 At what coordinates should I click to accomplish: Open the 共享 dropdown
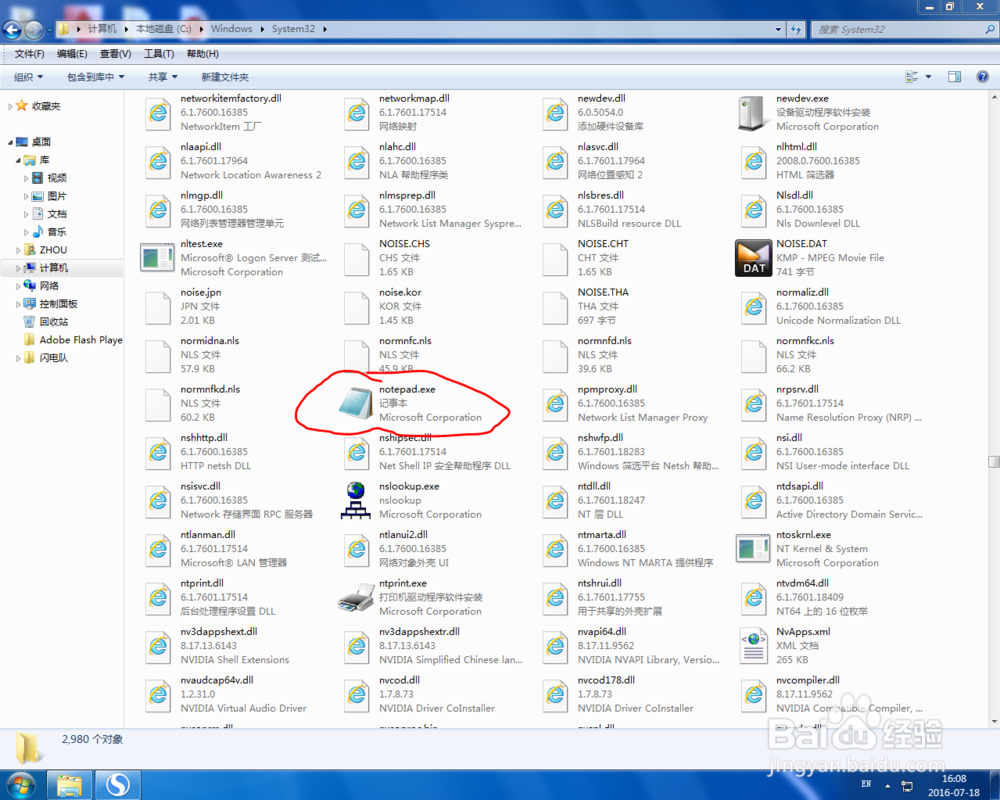[163, 77]
